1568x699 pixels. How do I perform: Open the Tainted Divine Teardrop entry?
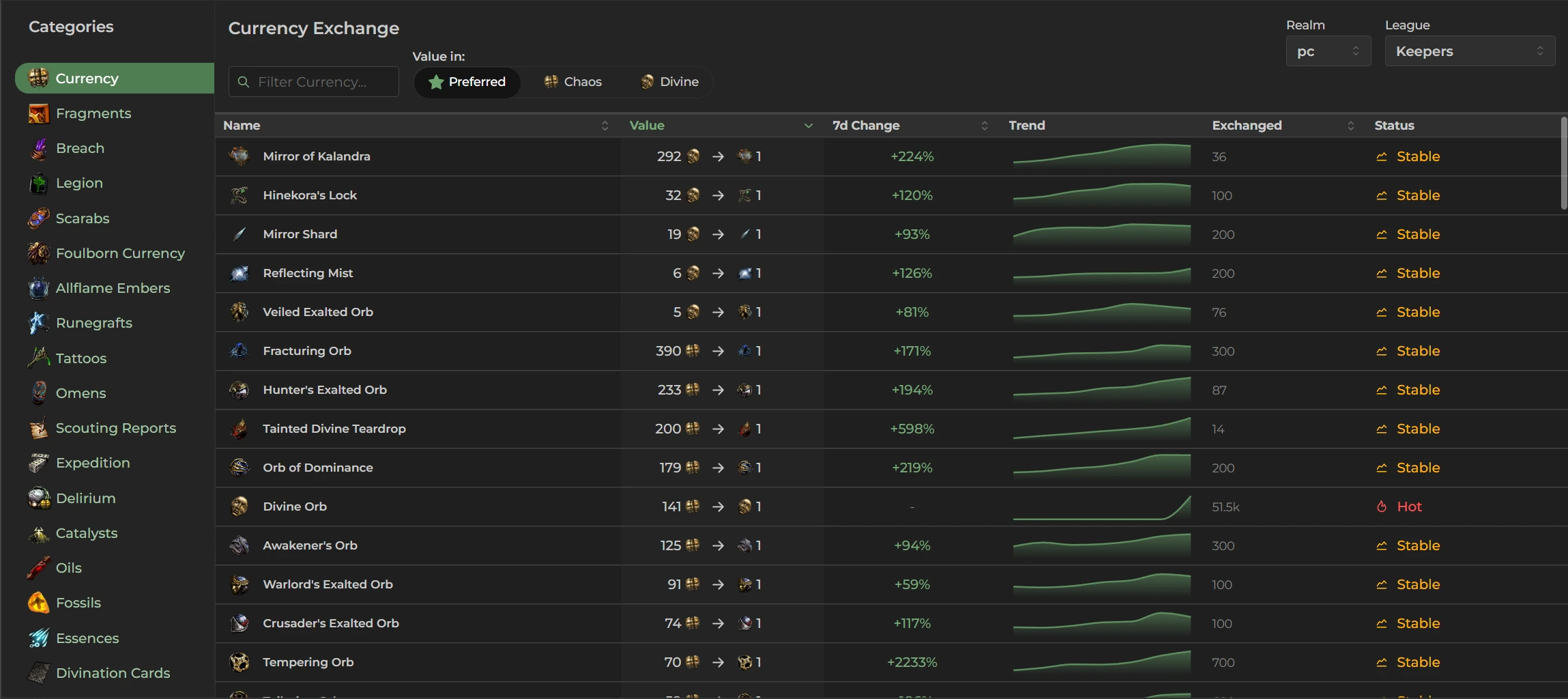click(334, 429)
